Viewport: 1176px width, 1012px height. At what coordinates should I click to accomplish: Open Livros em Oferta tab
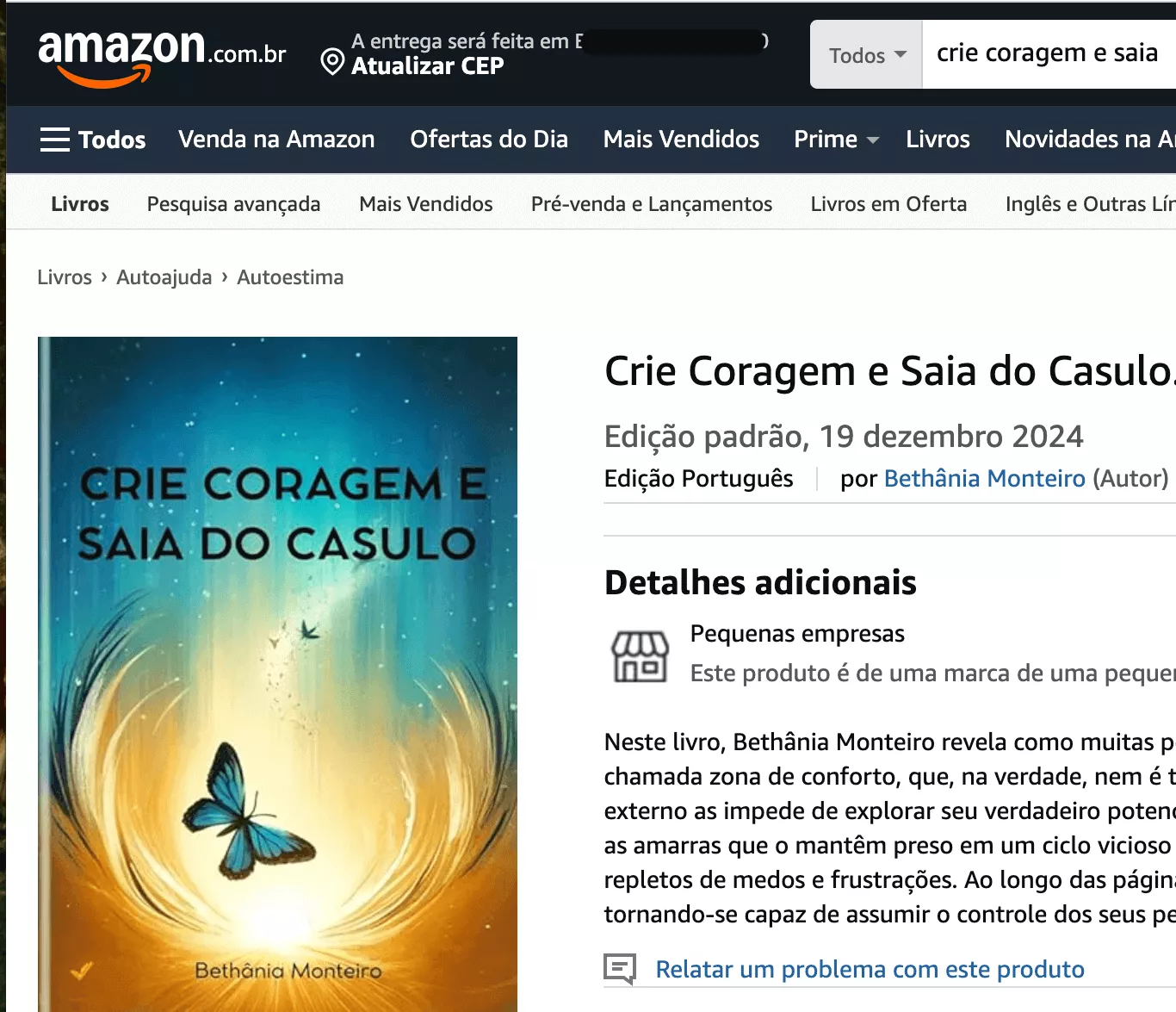point(888,204)
